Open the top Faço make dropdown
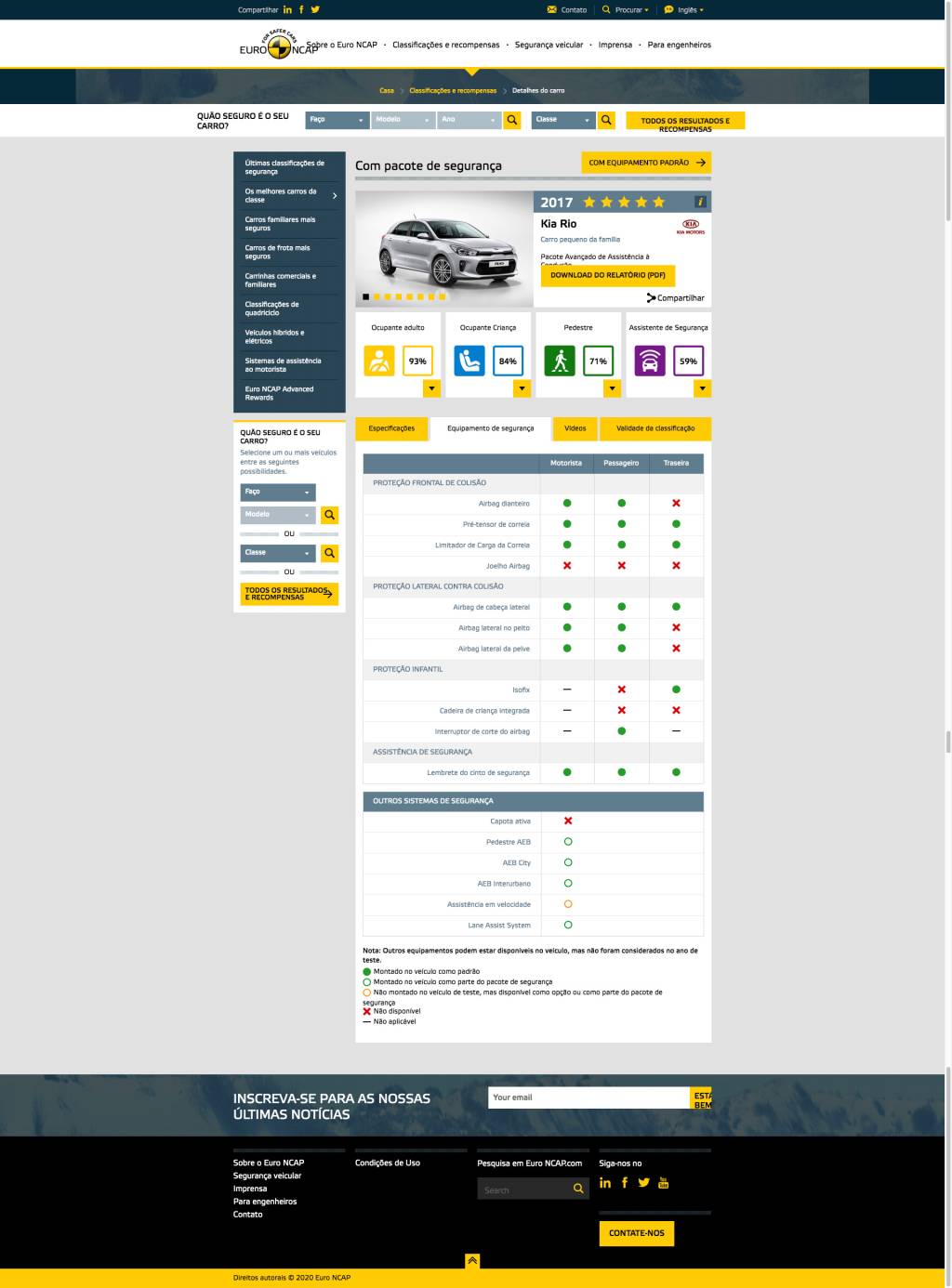The width and height of the screenshot is (952, 1288). click(x=337, y=120)
